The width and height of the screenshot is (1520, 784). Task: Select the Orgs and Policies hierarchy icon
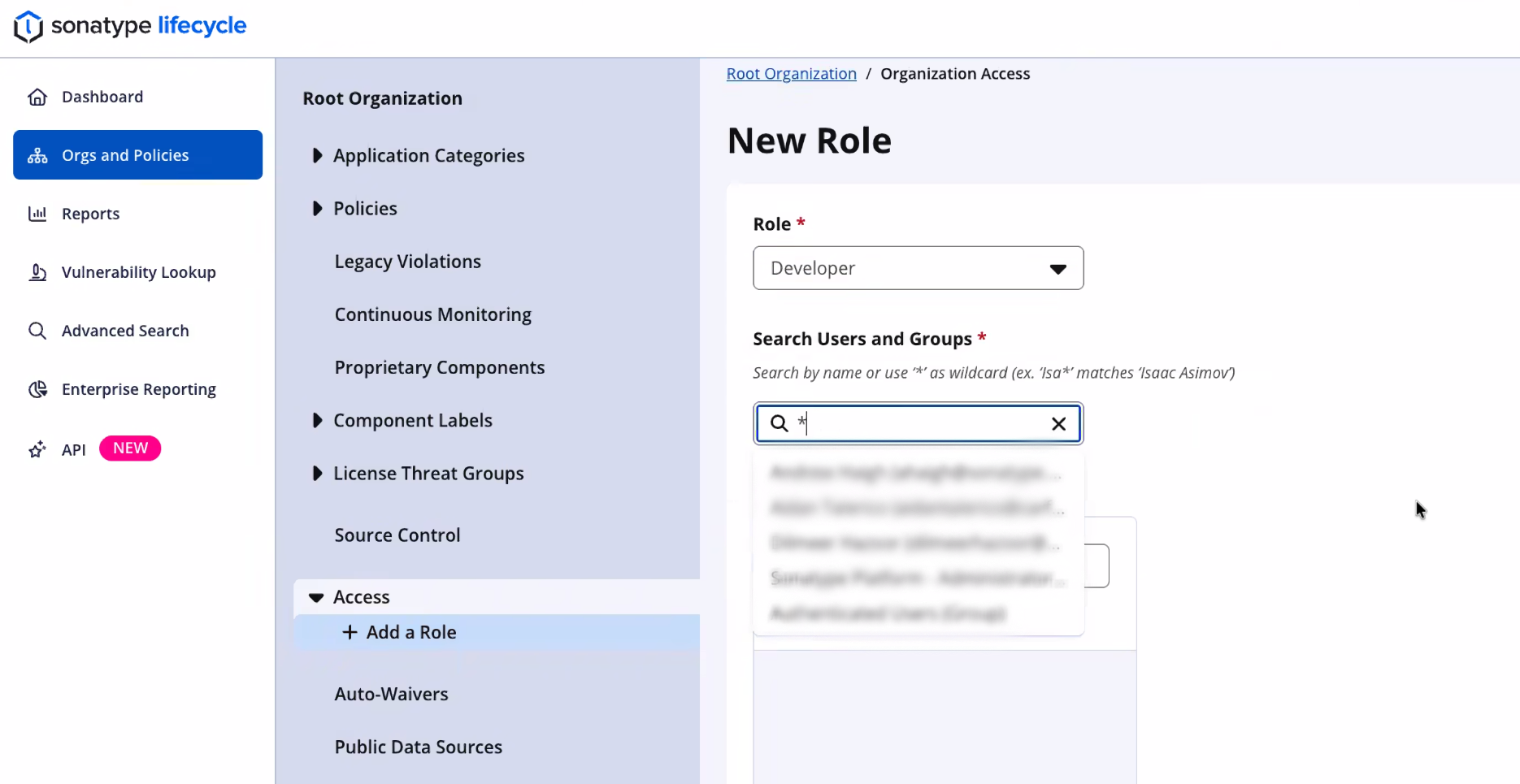click(x=37, y=156)
